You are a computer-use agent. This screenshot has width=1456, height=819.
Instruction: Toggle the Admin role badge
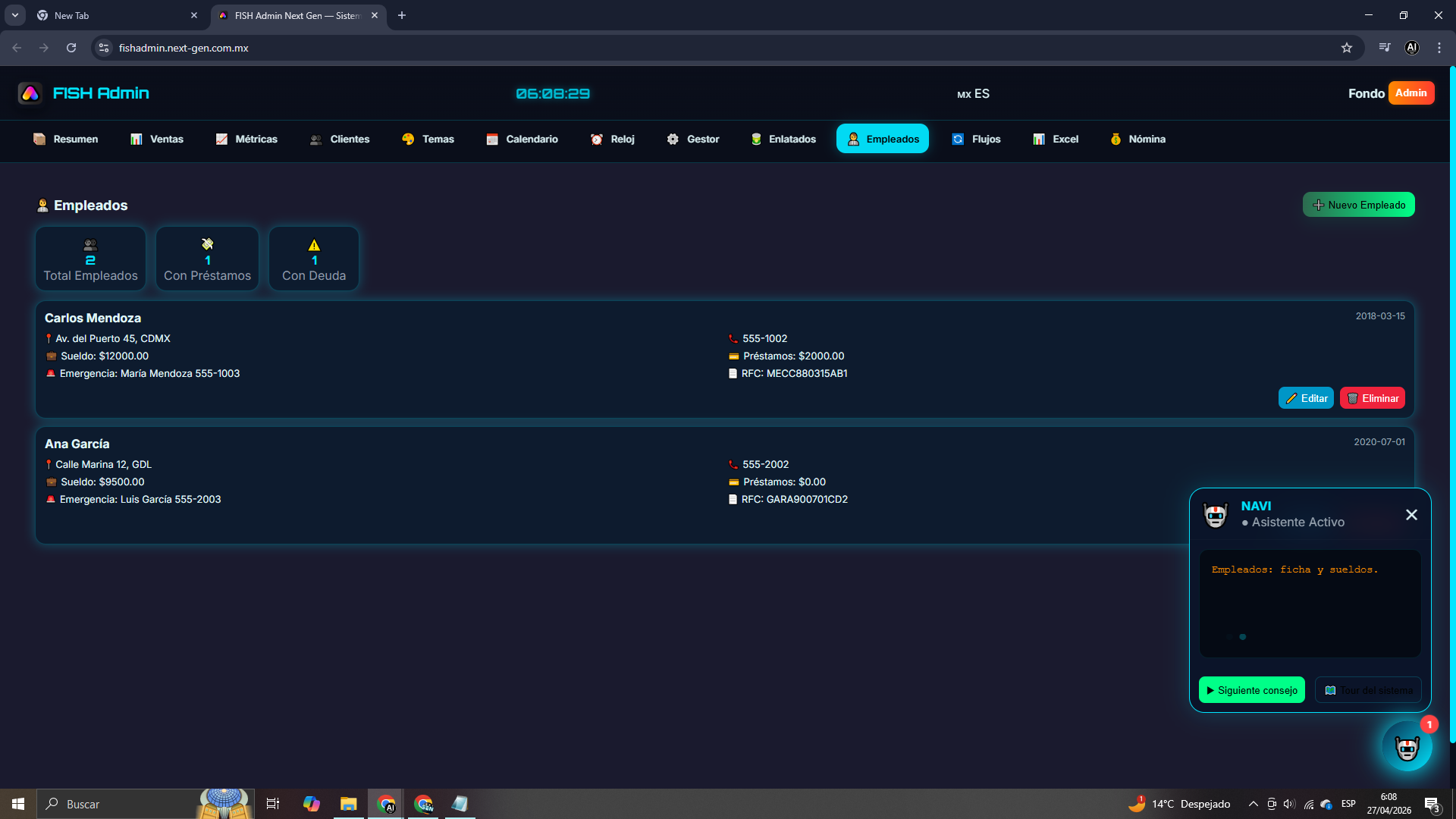click(1410, 93)
